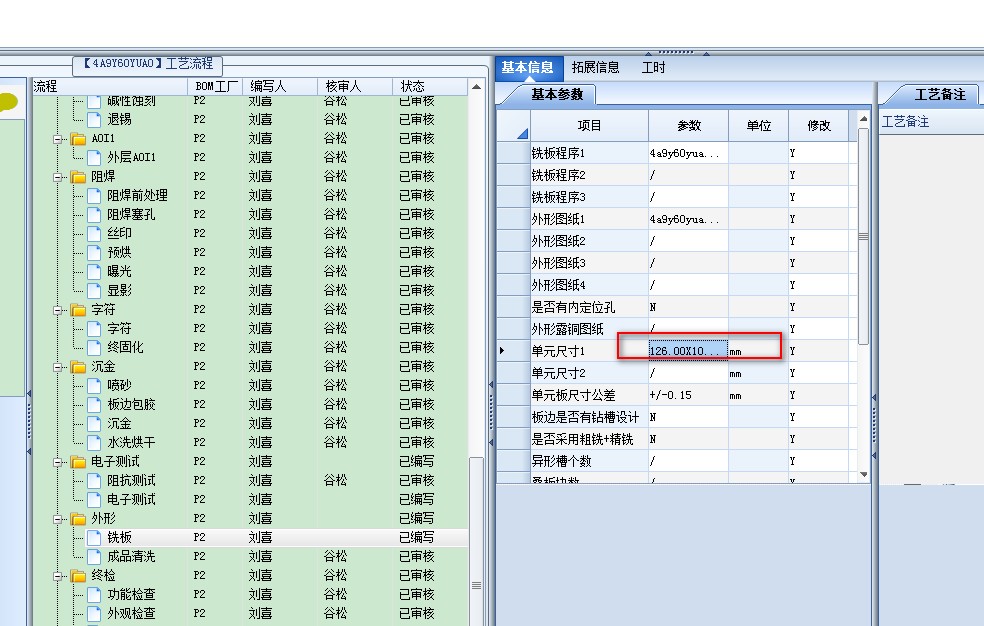984x626 pixels.
Task: Click the document icon for 功能检查
Action: 94,595
